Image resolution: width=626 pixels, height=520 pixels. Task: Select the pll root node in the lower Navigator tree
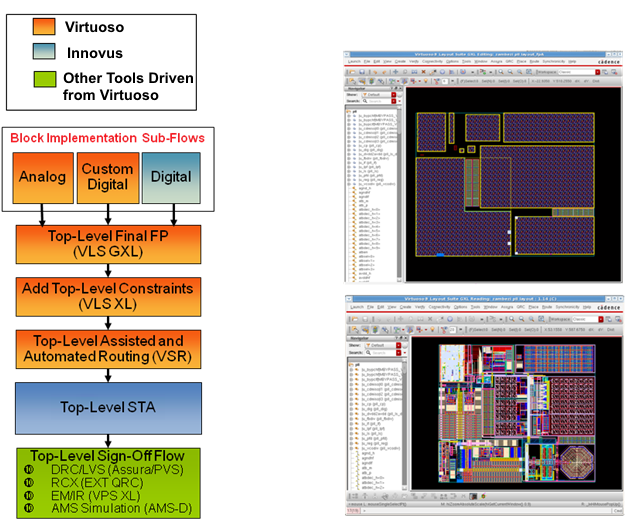tap(357, 365)
